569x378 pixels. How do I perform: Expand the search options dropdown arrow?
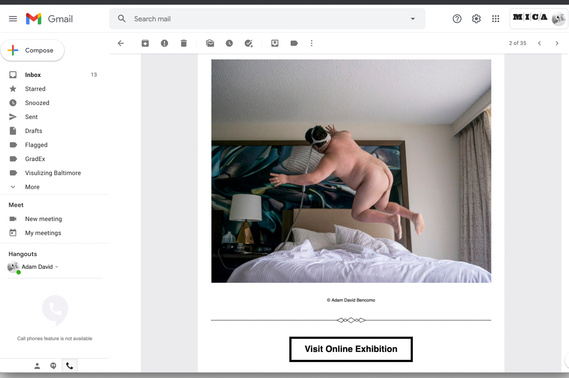tap(413, 19)
